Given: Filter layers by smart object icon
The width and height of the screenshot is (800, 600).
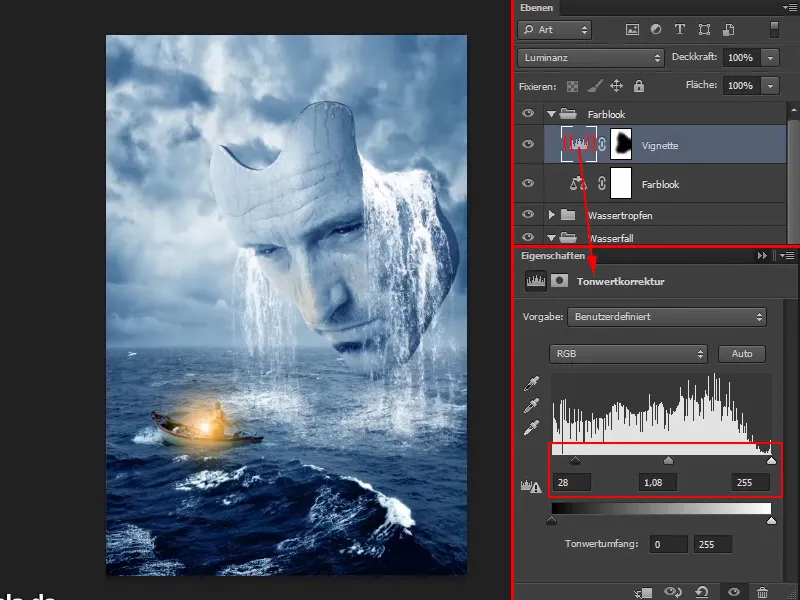Looking at the screenshot, I should tap(729, 30).
